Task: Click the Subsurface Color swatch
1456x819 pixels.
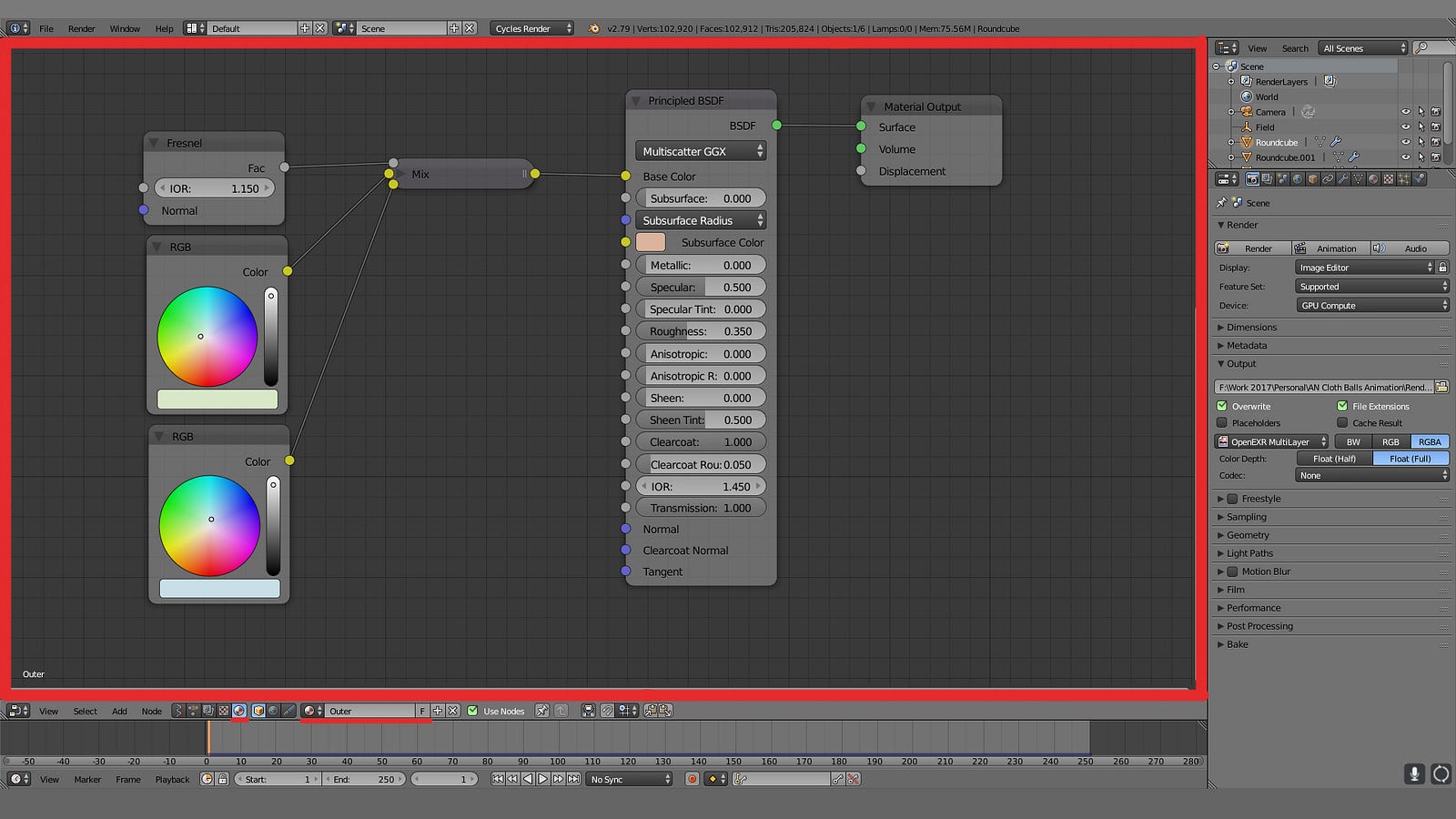Action: pos(651,242)
